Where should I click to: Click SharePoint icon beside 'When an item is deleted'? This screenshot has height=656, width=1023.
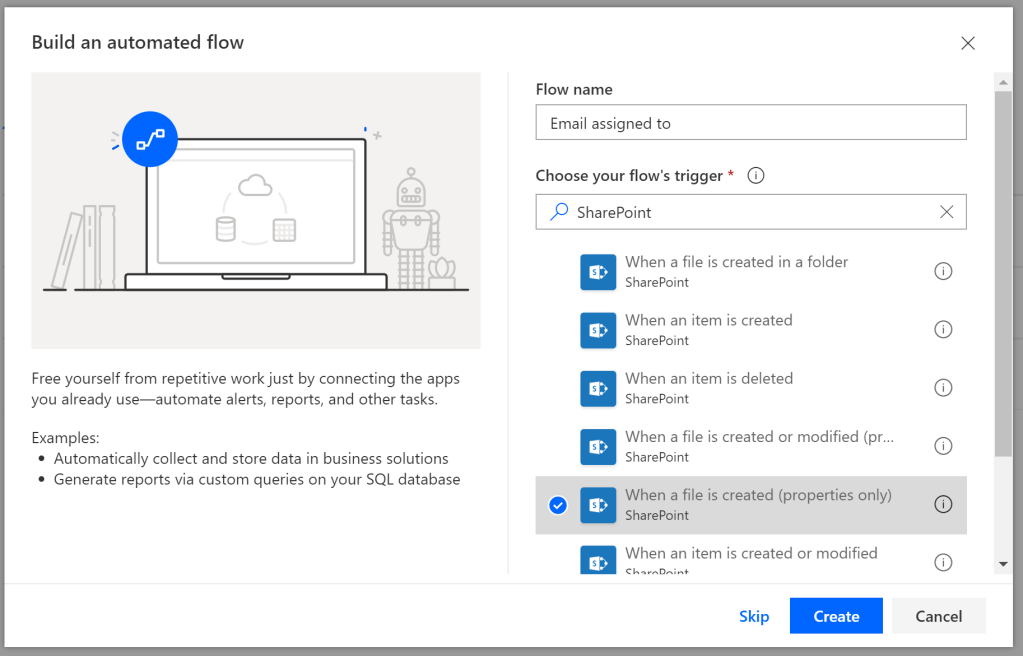pos(598,388)
